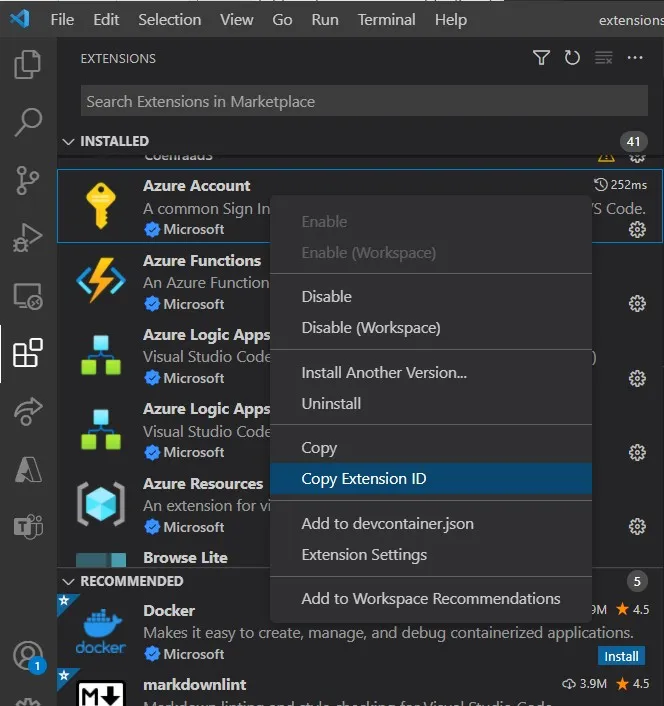Click the 252ms activation time label
Screen dimensions: 664x706
(620, 185)
